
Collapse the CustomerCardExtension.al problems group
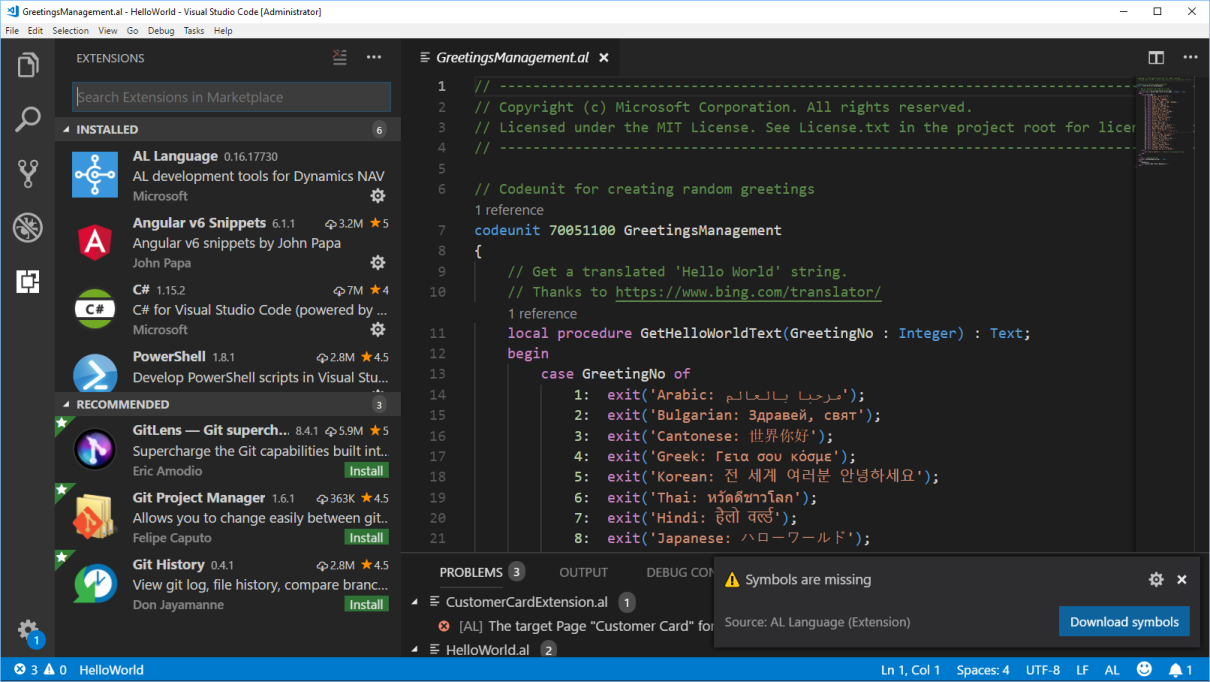point(415,602)
